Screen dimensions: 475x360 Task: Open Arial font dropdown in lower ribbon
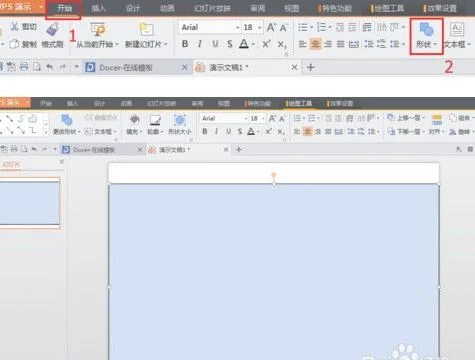(246, 118)
